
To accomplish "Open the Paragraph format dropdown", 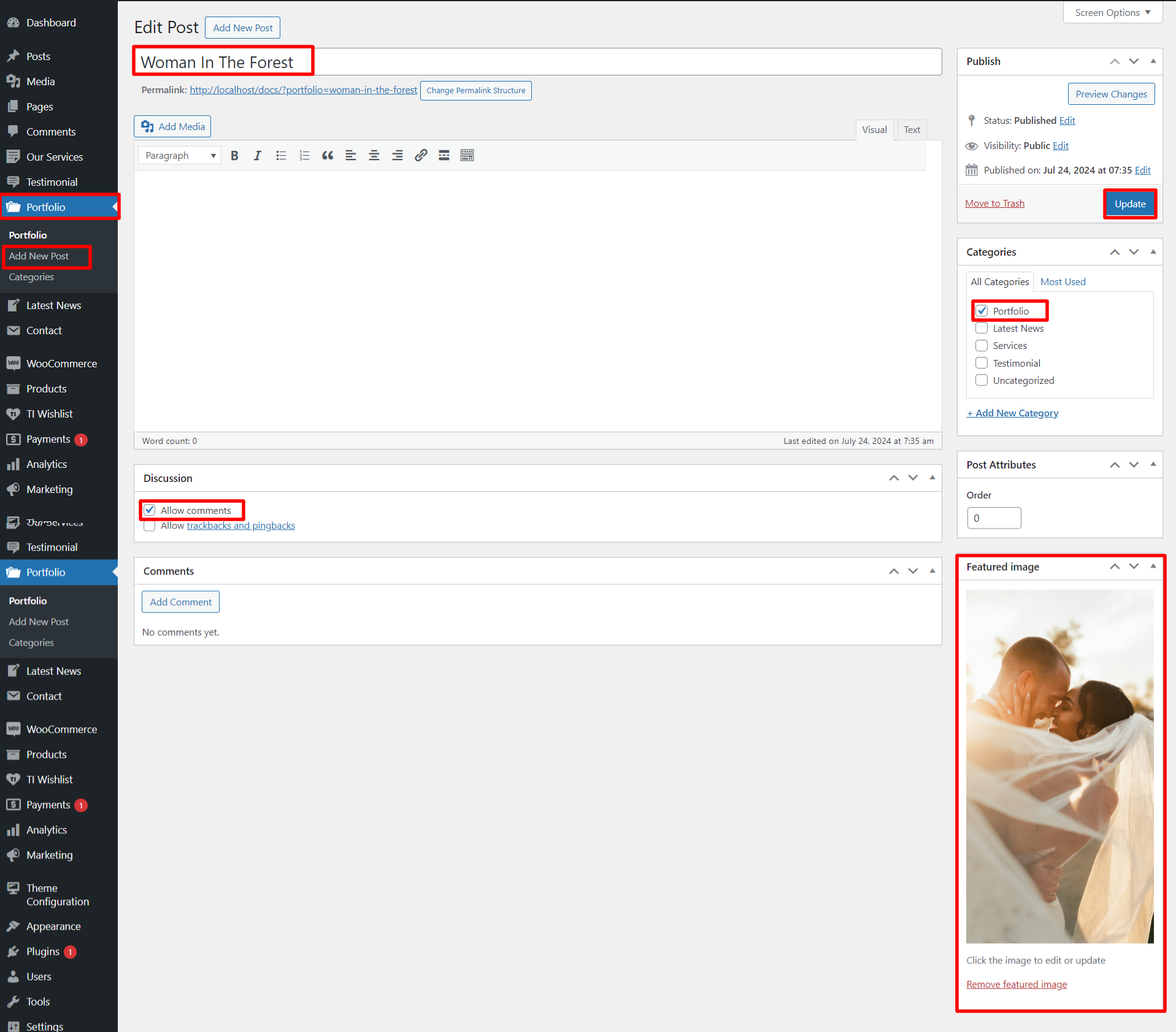I will [180, 156].
